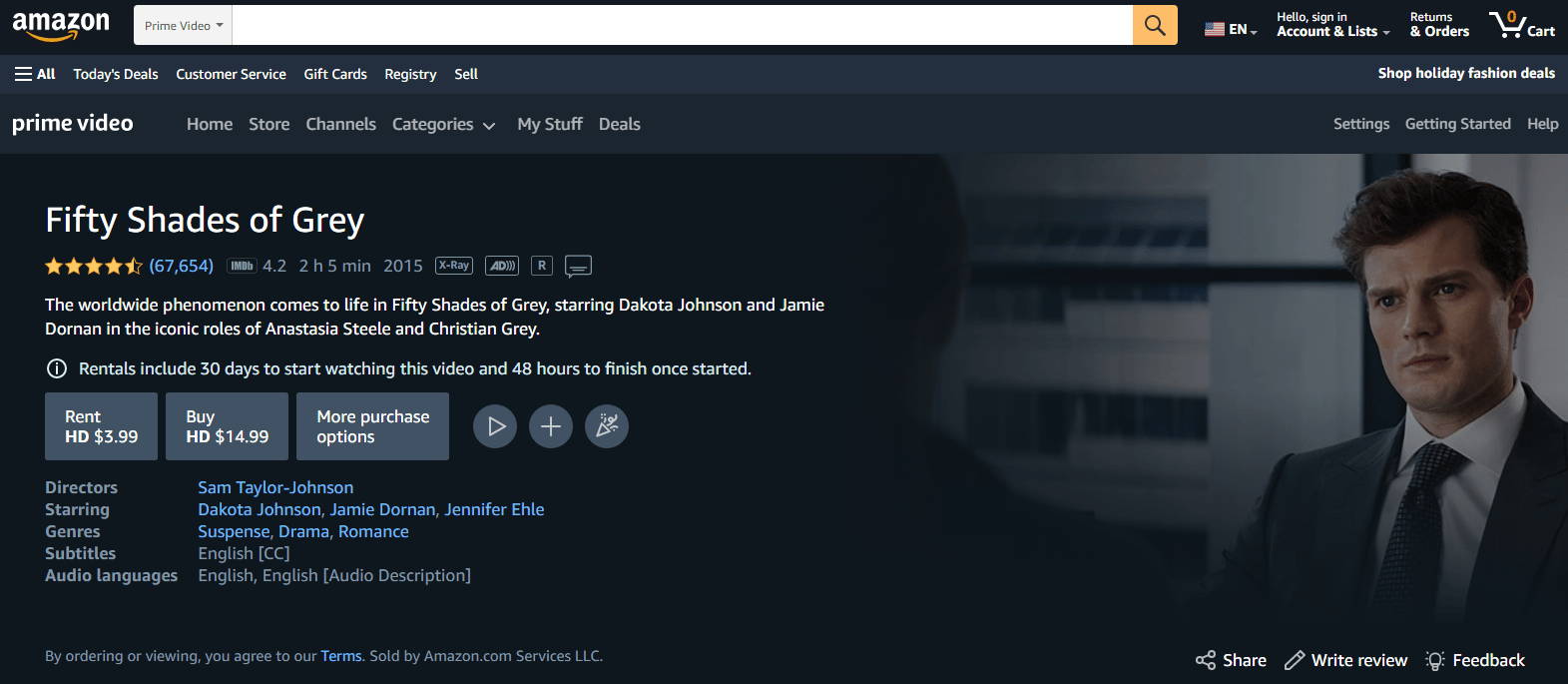The image size is (1568, 684).
Task: Click the rental info circle icon
Action: [x=57, y=368]
